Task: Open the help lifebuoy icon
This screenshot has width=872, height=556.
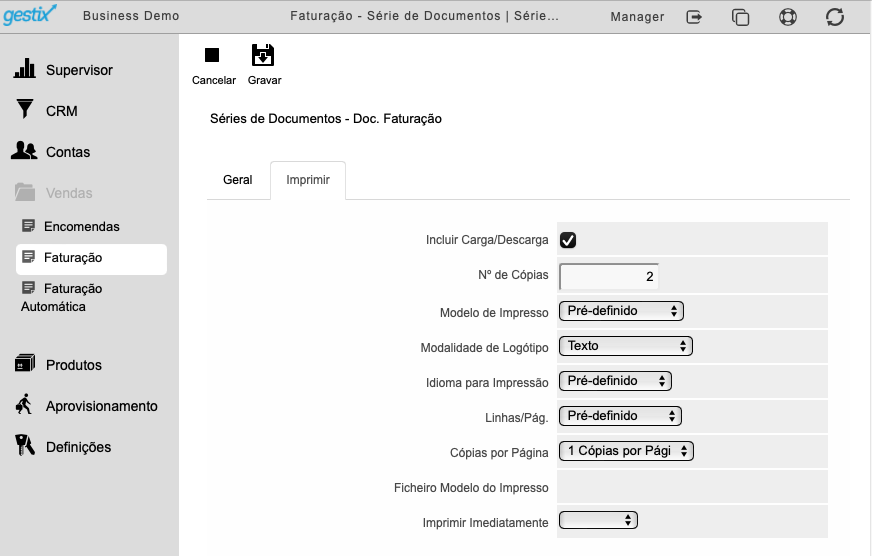Action: tap(787, 17)
